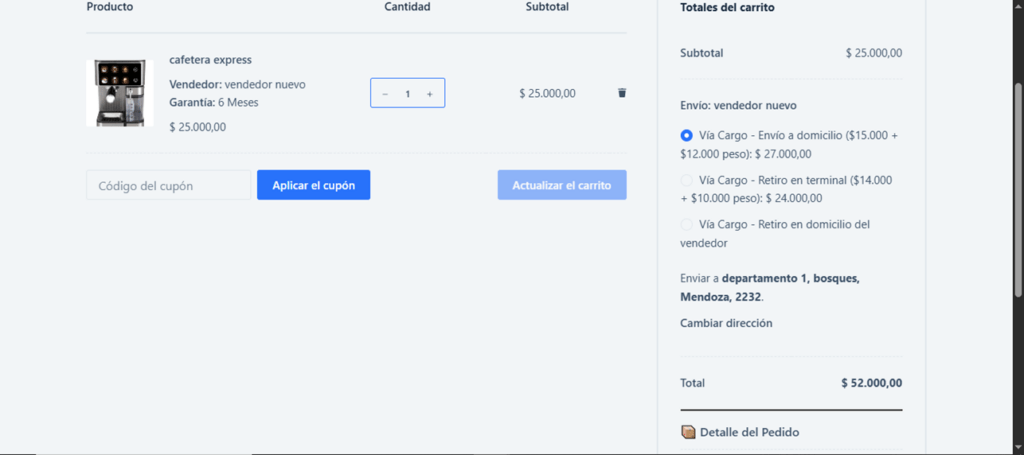This screenshot has height=455, width=1024.
Task: Select Vía Cargo Retiro en terminal option
Action: point(686,180)
